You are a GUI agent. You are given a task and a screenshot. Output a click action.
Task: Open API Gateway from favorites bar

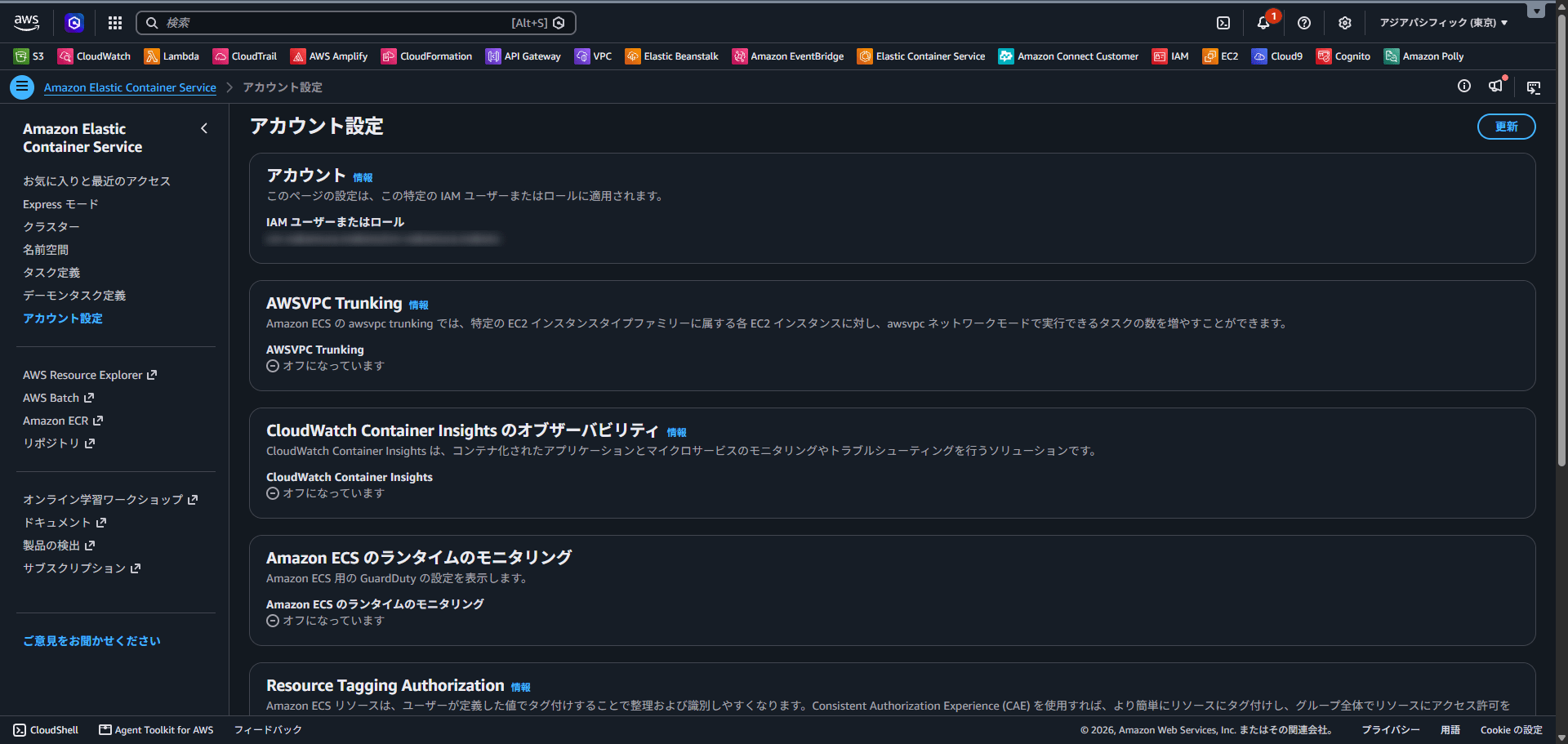coord(523,56)
